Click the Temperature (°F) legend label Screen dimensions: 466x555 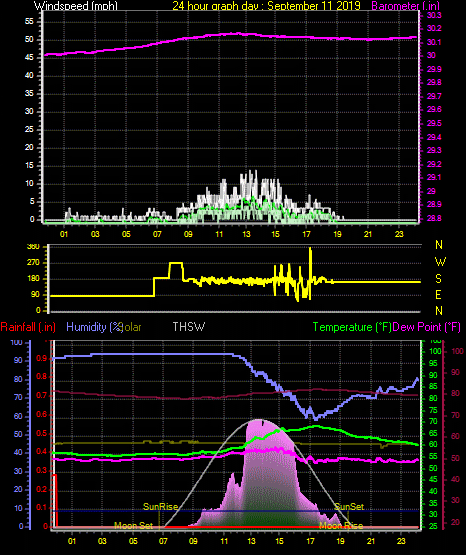coord(352,327)
